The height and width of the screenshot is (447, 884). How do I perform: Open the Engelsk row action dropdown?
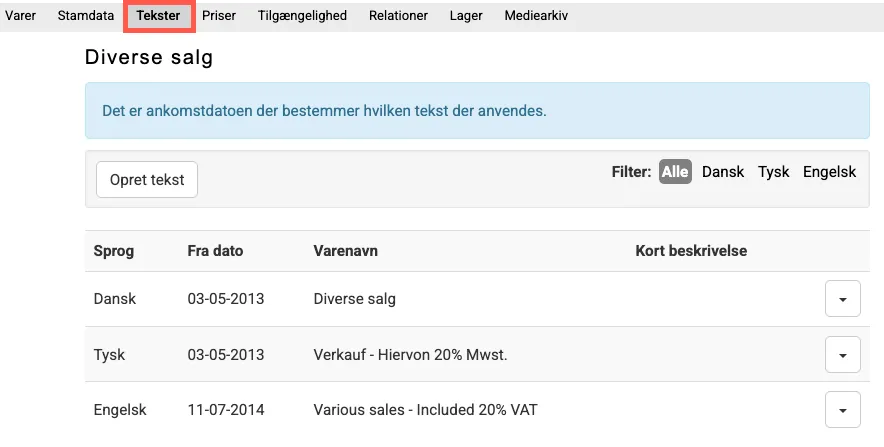[842, 409]
